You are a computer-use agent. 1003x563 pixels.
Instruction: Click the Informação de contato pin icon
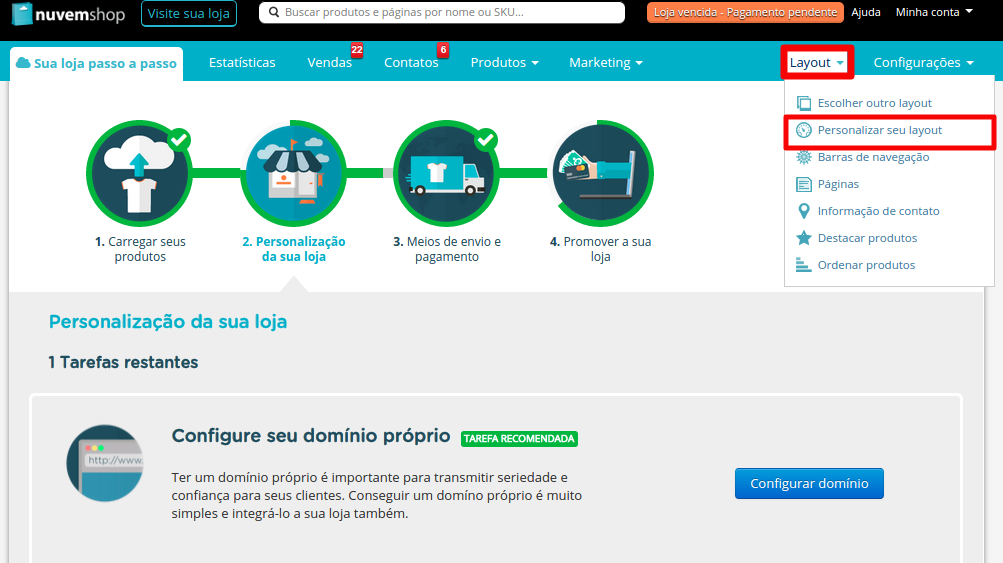[x=803, y=211]
